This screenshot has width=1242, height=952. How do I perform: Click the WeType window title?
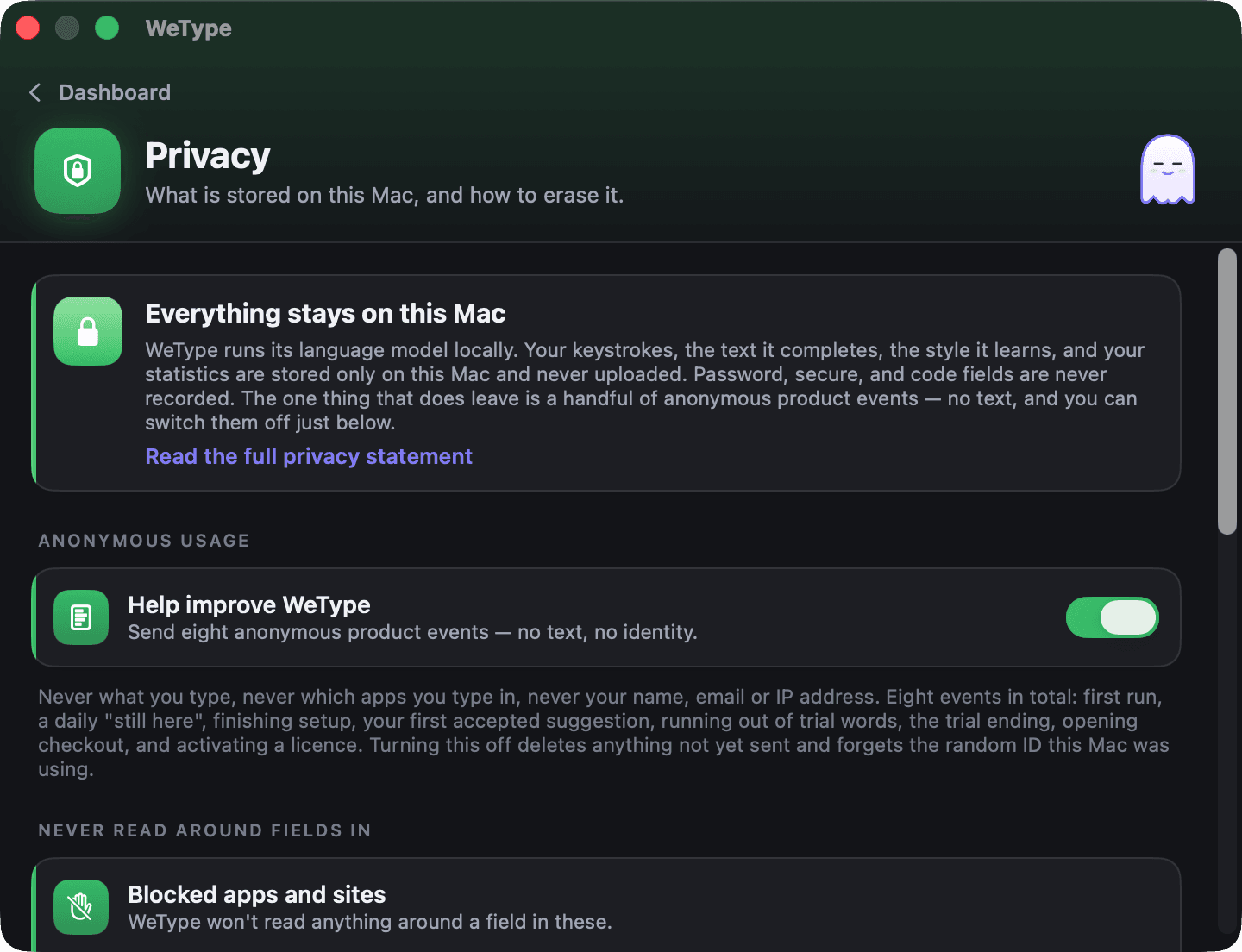click(188, 28)
